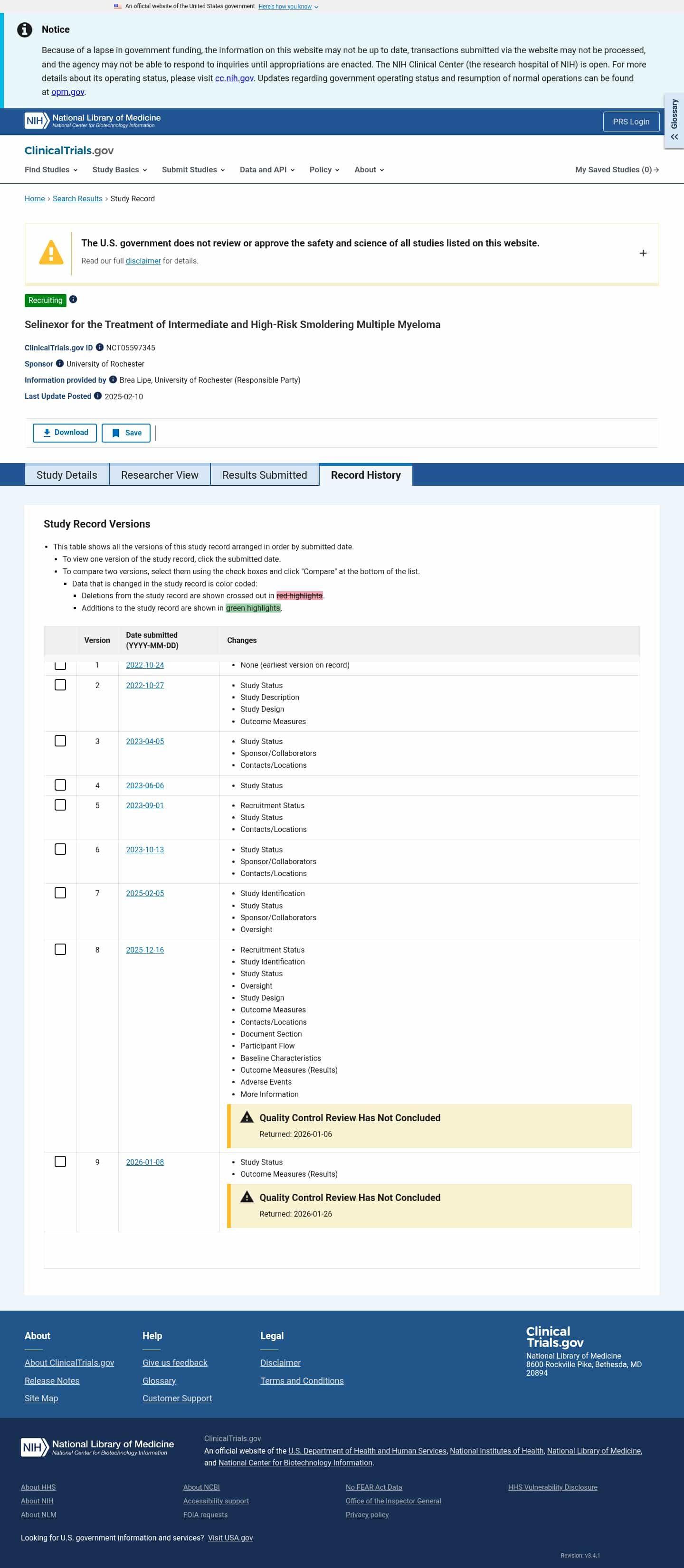Click HHS Vulnerability Disclosure link

click(x=553, y=1487)
